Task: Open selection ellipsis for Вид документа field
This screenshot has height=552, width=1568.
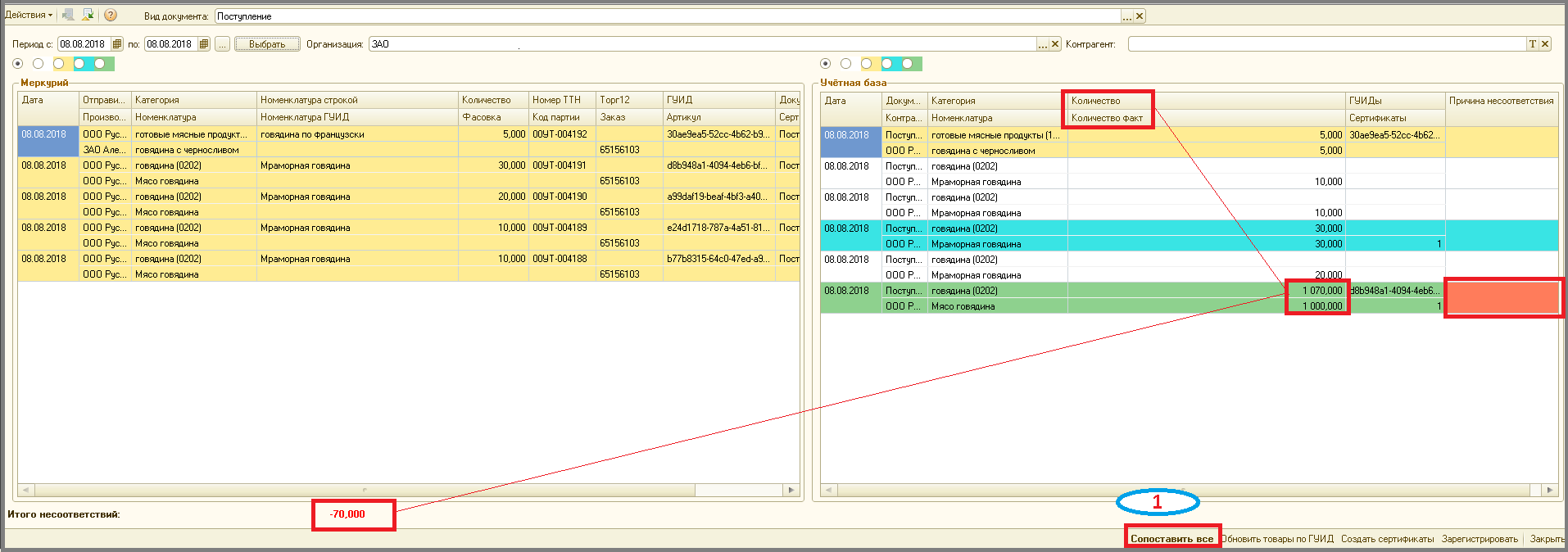Action: [x=1127, y=16]
